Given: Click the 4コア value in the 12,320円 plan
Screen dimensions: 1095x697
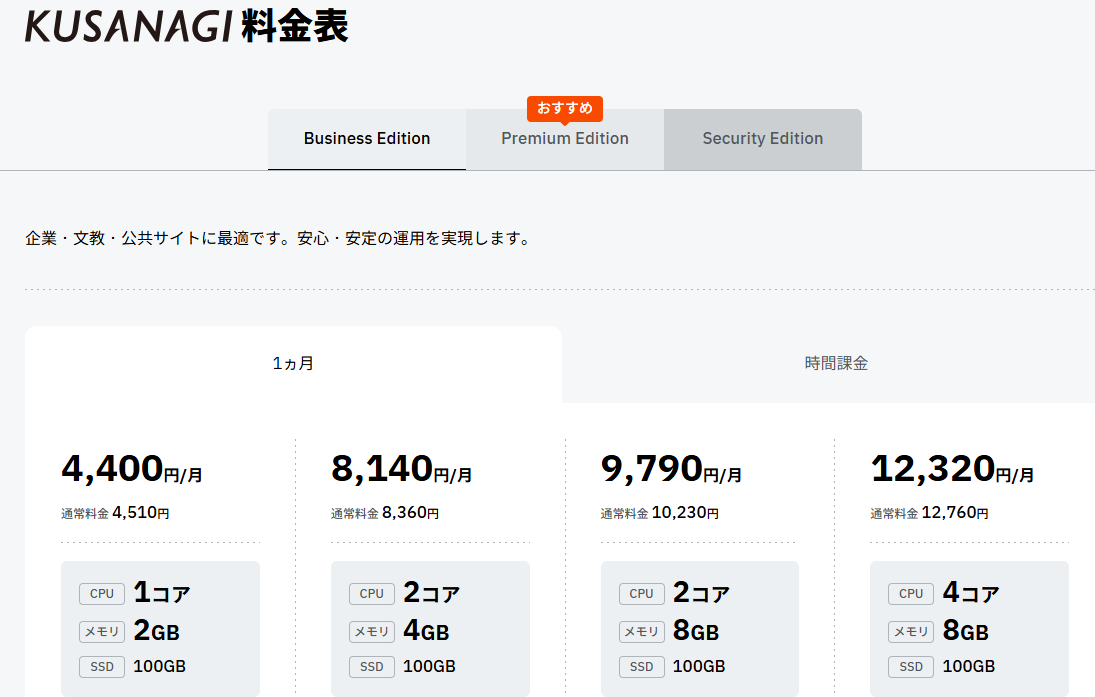Looking at the screenshot, I should point(971,593).
